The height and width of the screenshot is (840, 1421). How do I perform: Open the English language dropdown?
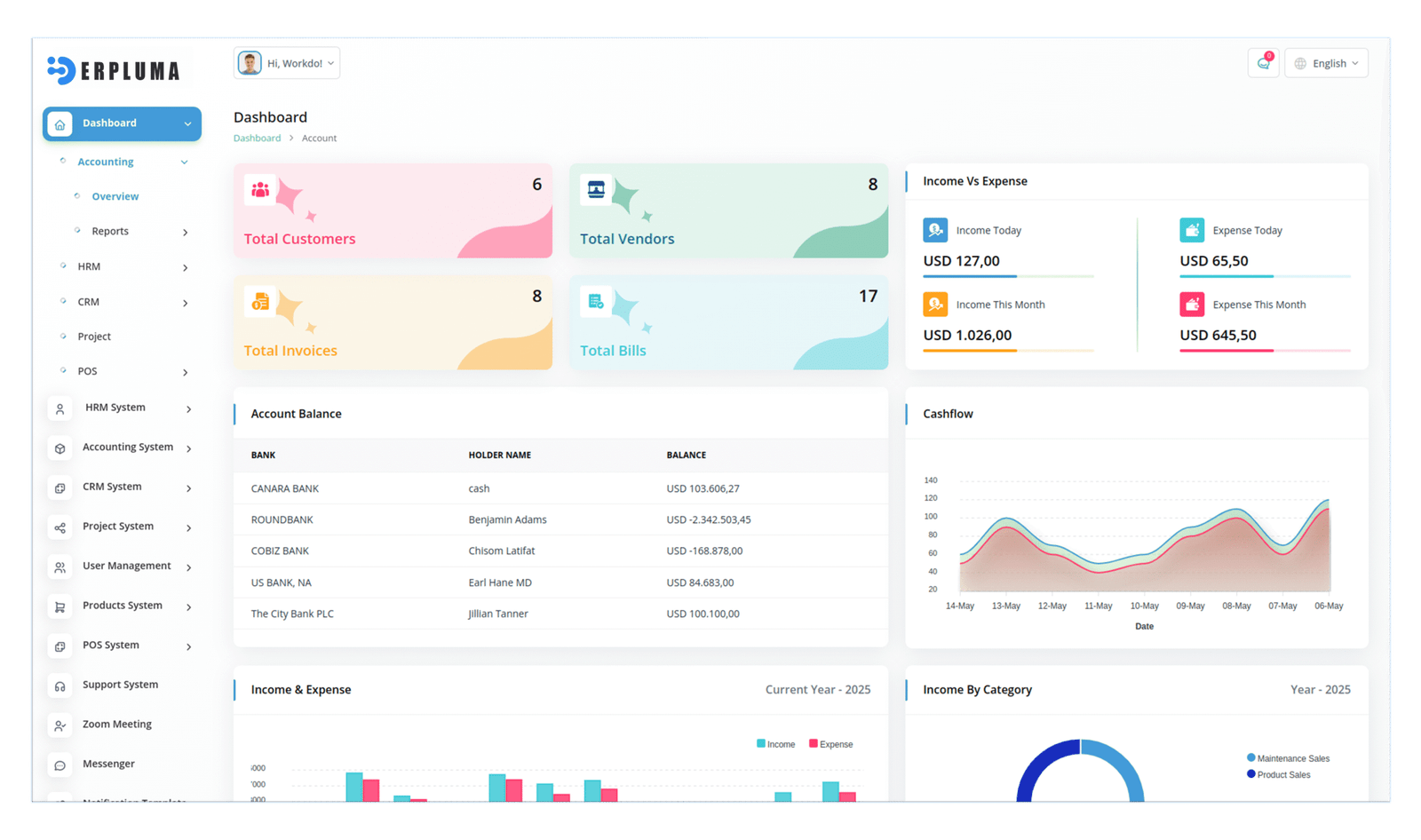(x=1326, y=63)
